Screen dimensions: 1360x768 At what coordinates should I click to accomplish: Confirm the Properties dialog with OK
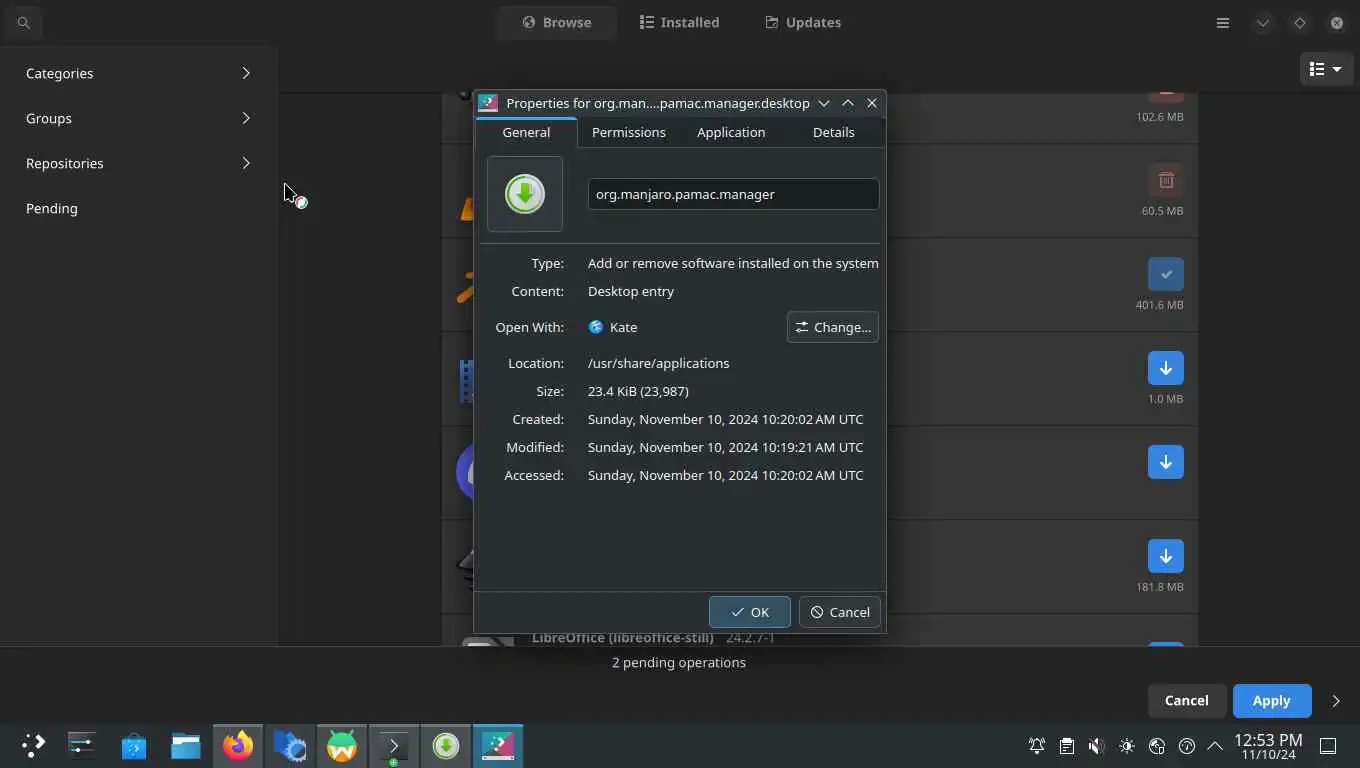coord(750,612)
